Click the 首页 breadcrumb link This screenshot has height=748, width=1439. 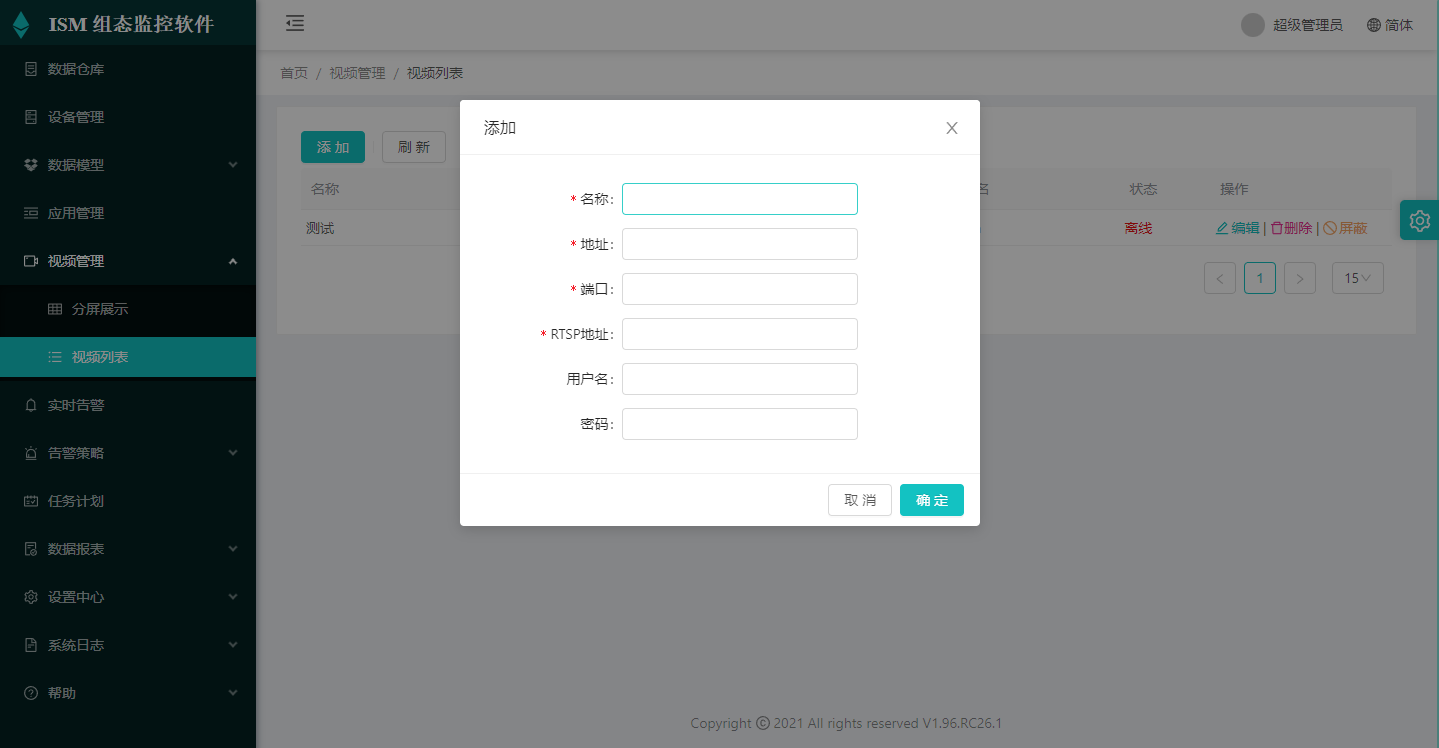[294, 73]
